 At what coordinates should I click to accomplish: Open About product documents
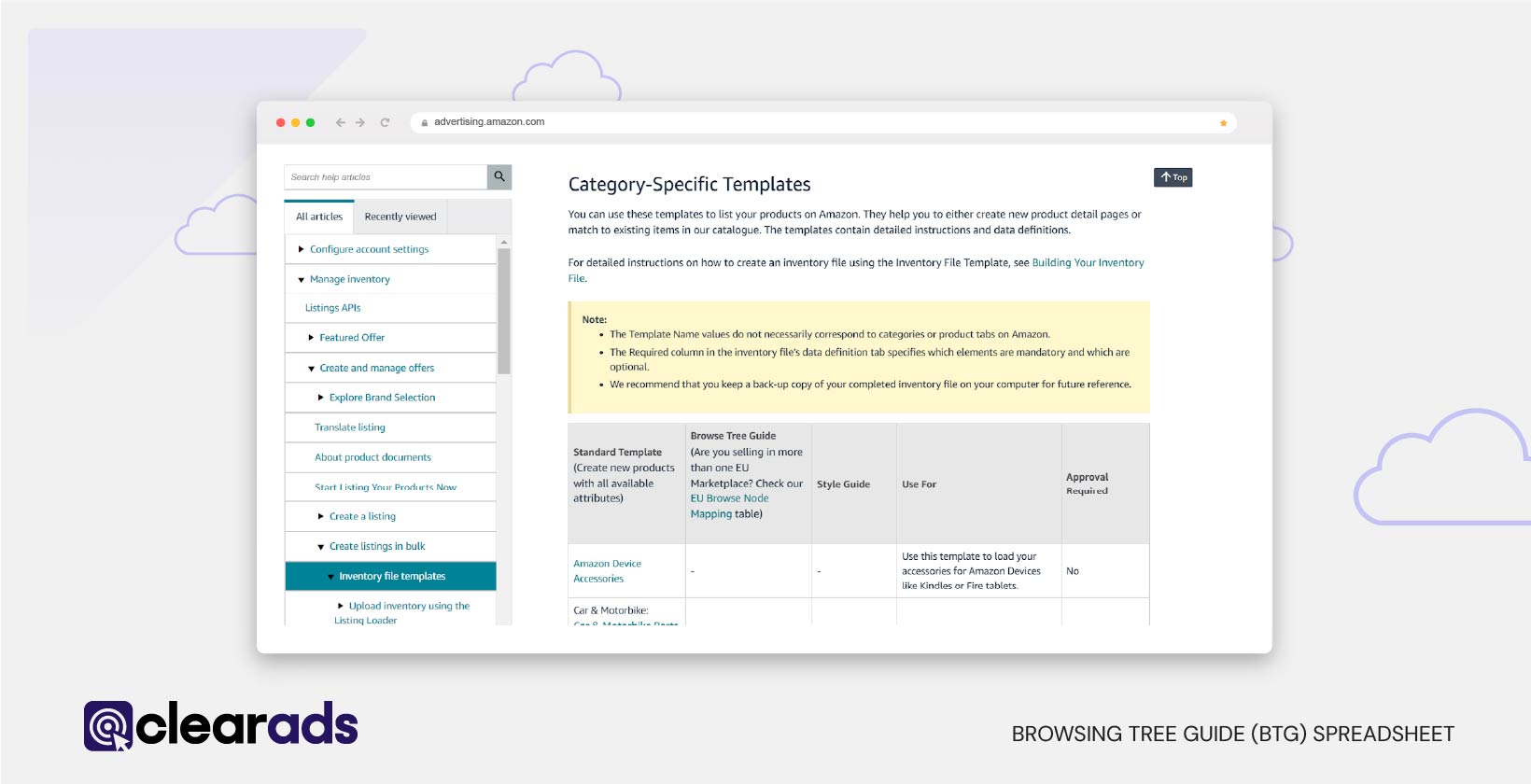tap(372, 457)
